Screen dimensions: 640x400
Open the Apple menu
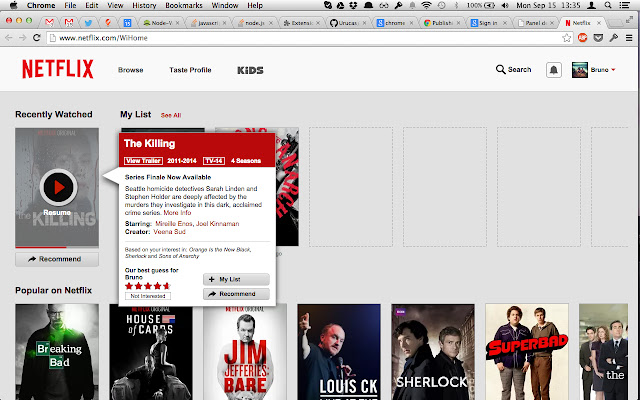(x=13, y=5)
